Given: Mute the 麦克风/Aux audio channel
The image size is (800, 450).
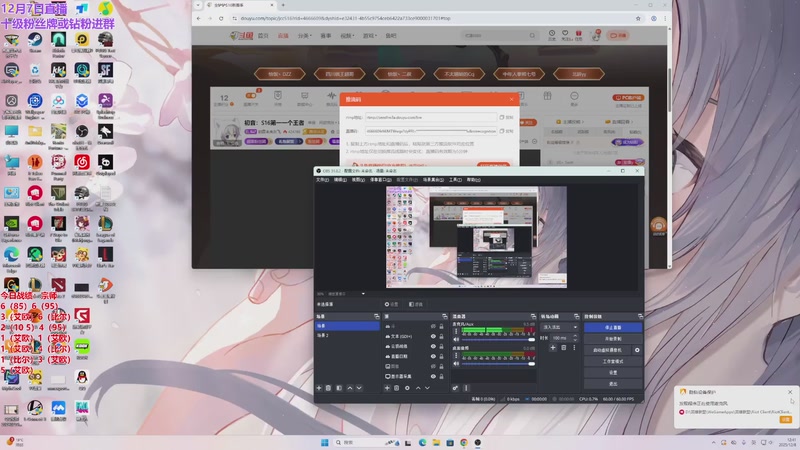Looking at the screenshot, I should pyautogui.click(x=456, y=339).
